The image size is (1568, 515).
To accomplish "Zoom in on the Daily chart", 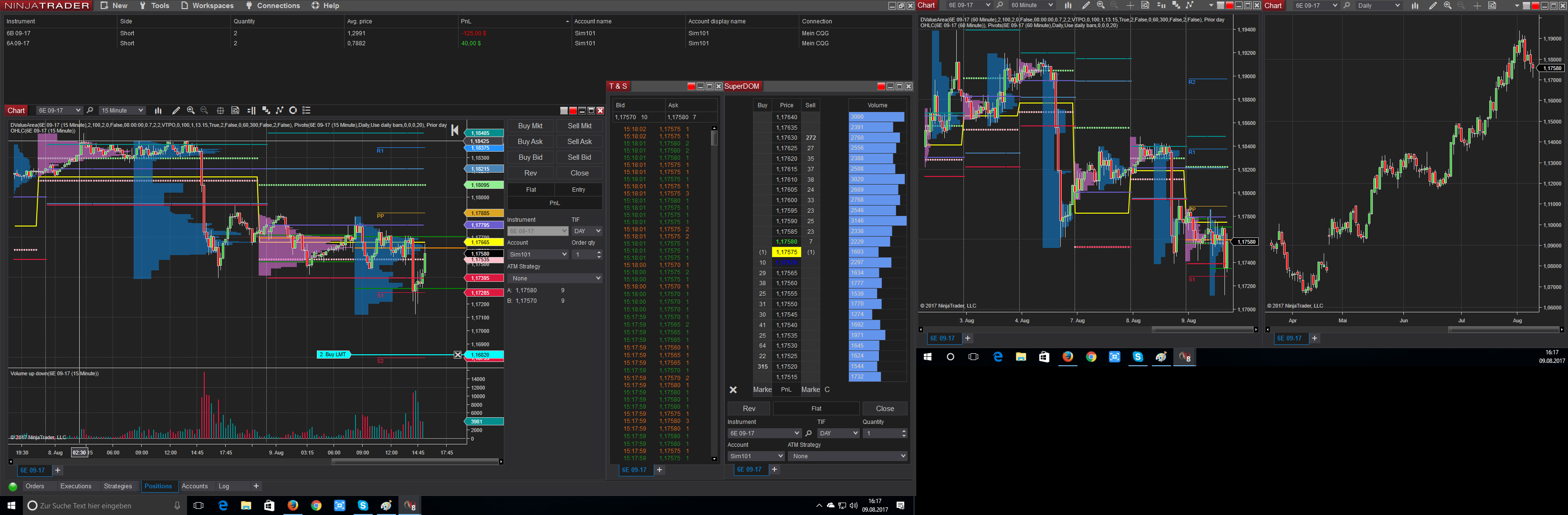I will point(1447,5).
